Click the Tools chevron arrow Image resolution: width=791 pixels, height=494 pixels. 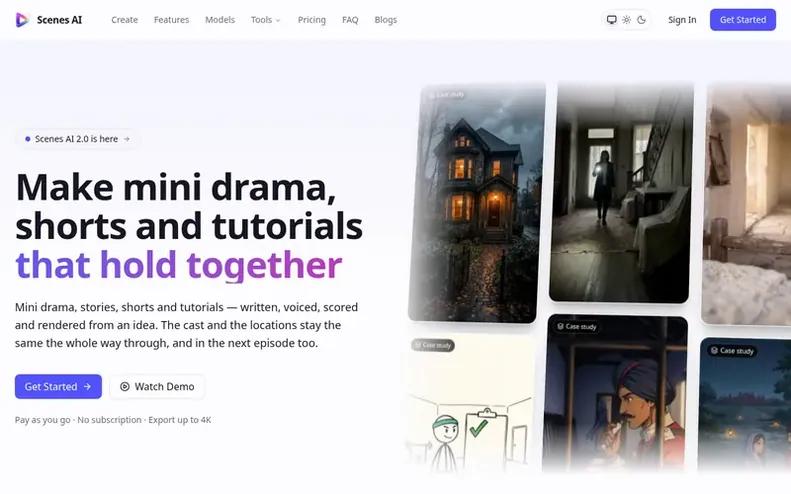[278, 20]
